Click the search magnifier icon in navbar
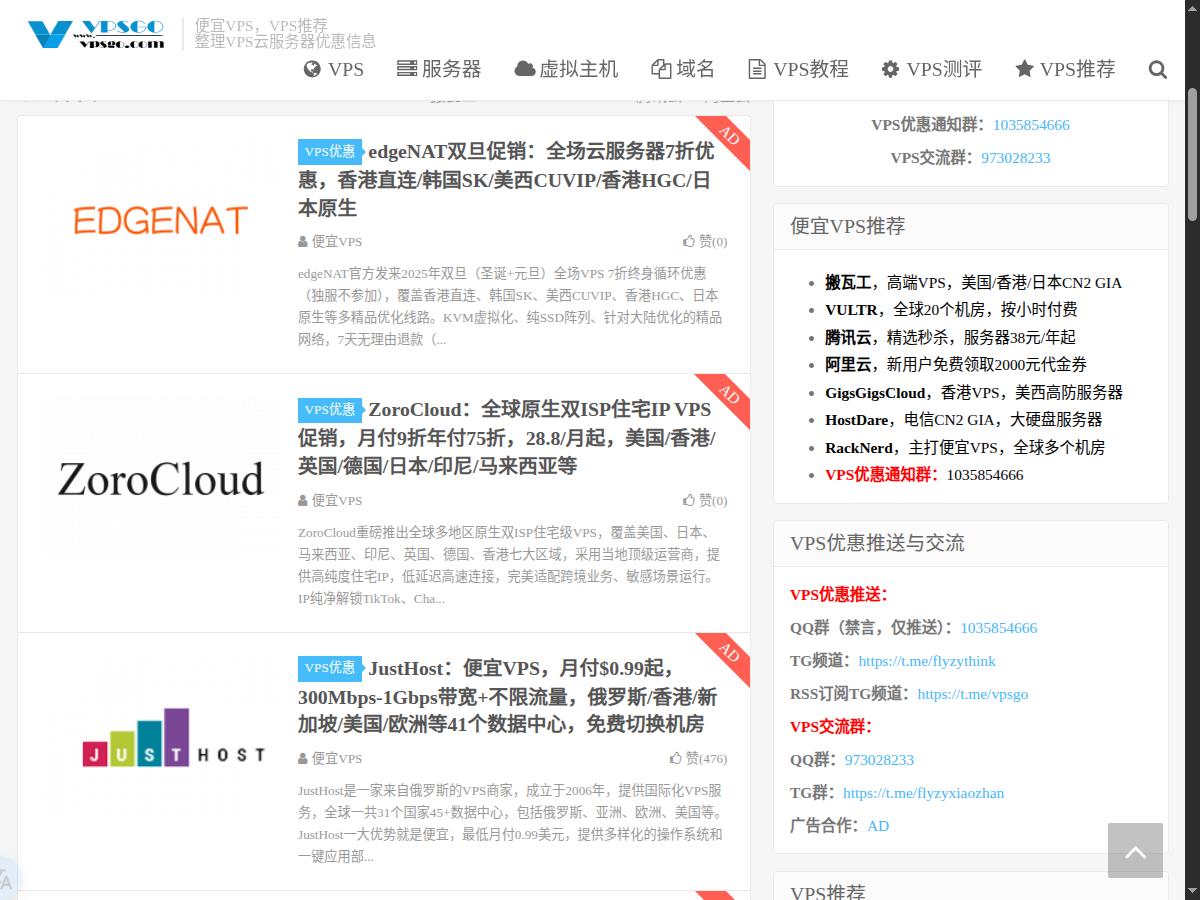 1157,69
